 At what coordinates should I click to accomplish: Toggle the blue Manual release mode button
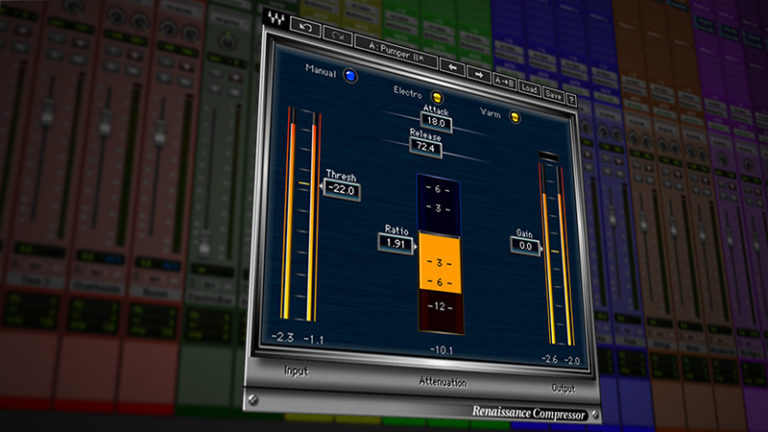[350, 75]
